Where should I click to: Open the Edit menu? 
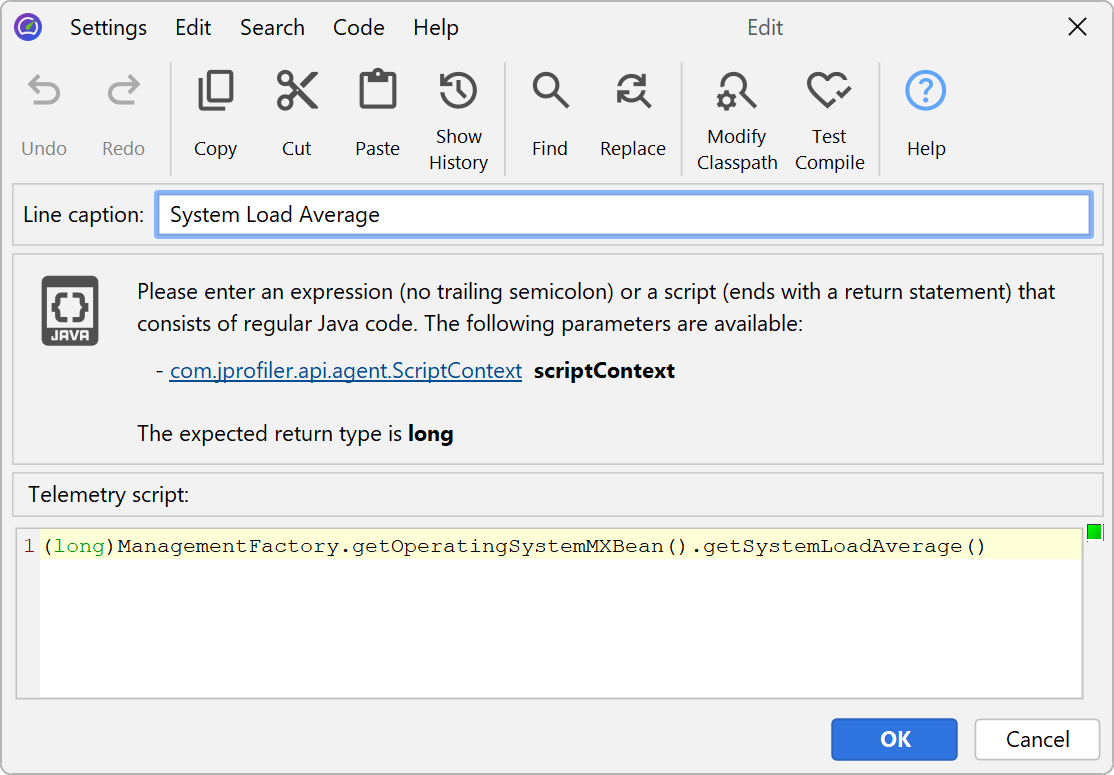[x=193, y=28]
